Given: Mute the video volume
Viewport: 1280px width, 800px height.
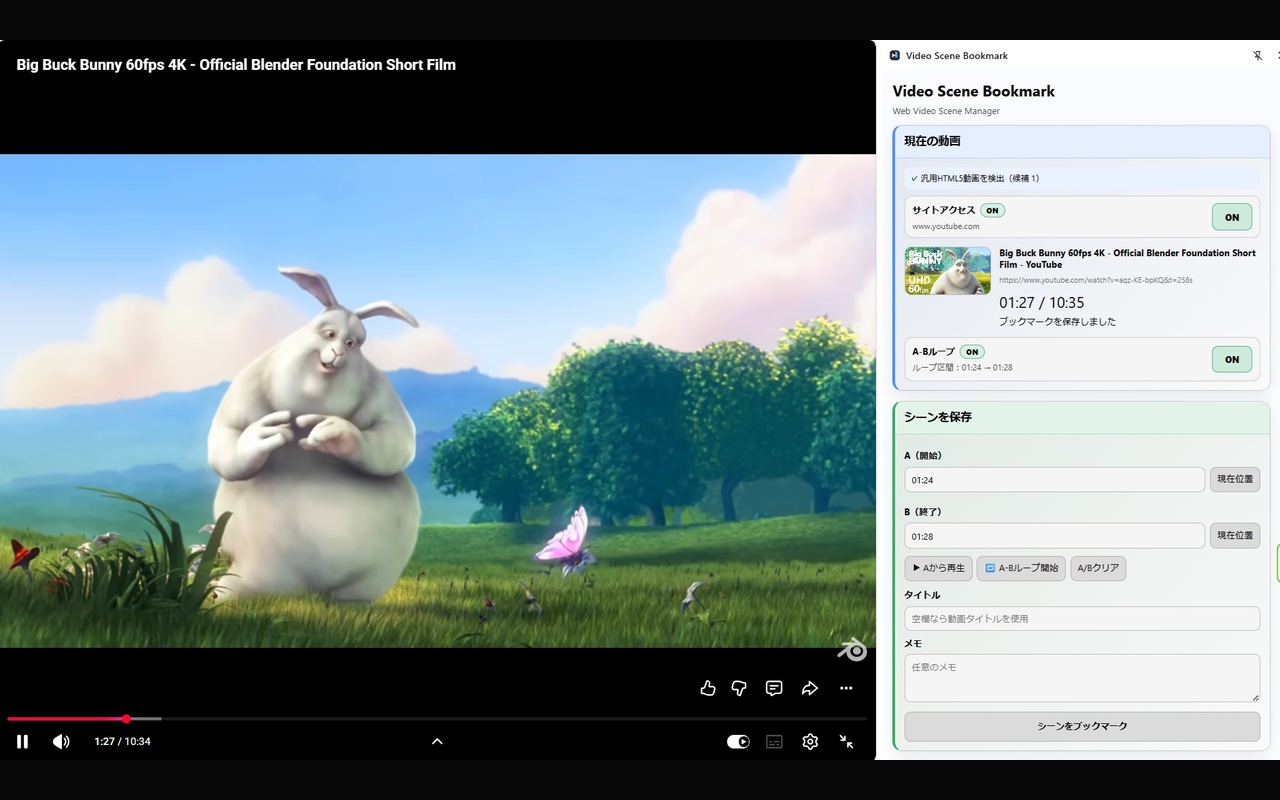Looking at the screenshot, I should (61, 741).
